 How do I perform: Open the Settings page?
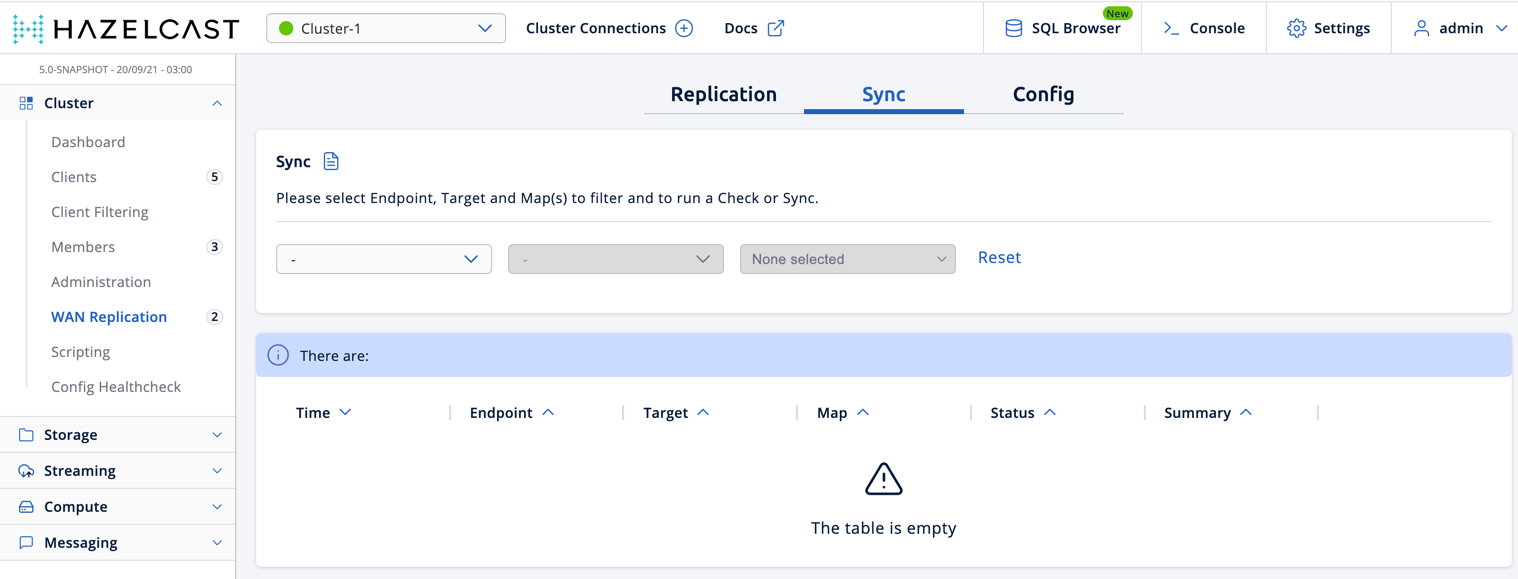[1328, 28]
